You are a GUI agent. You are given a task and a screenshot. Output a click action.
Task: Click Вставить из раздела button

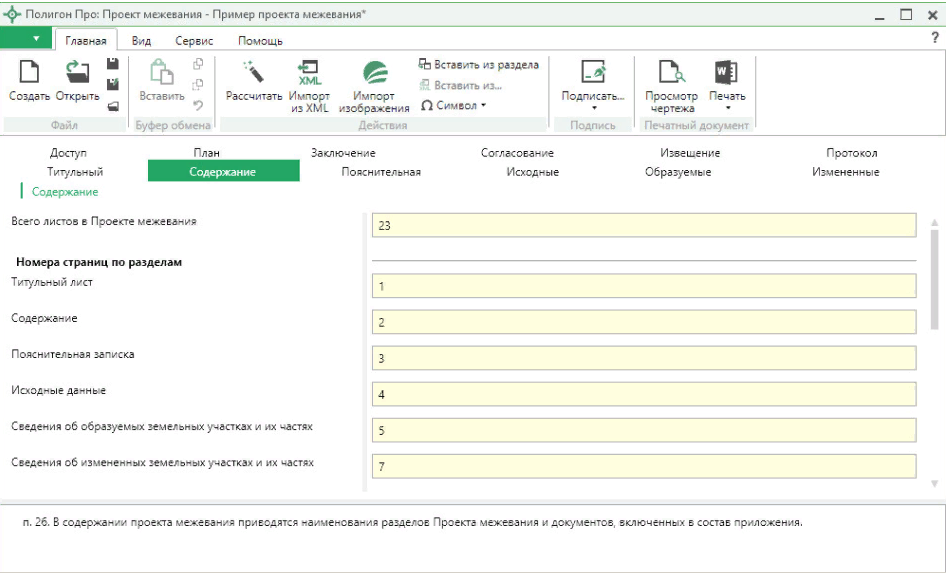479,65
